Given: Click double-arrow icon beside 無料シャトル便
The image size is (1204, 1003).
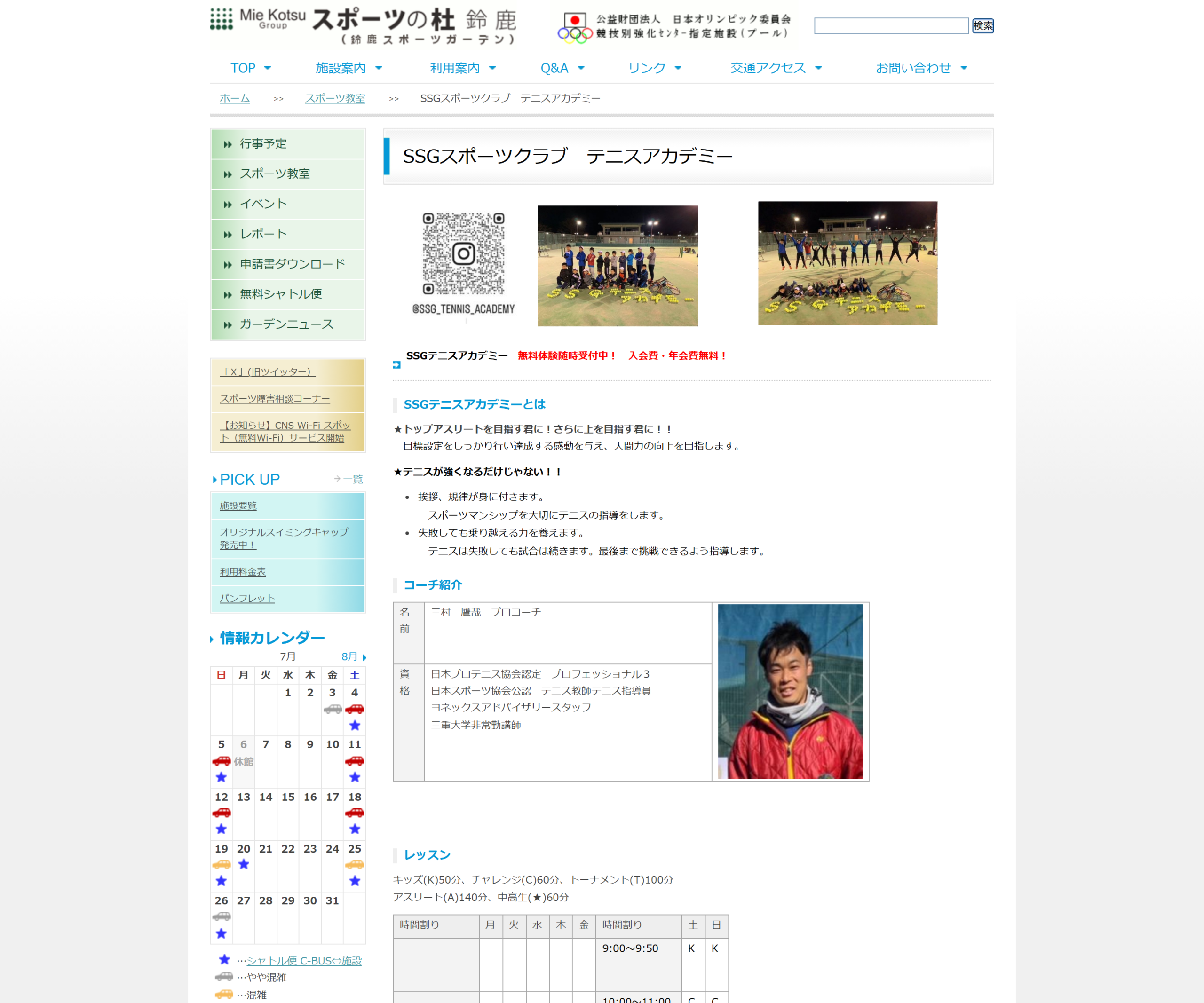Looking at the screenshot, I should [x=228, y=295].
